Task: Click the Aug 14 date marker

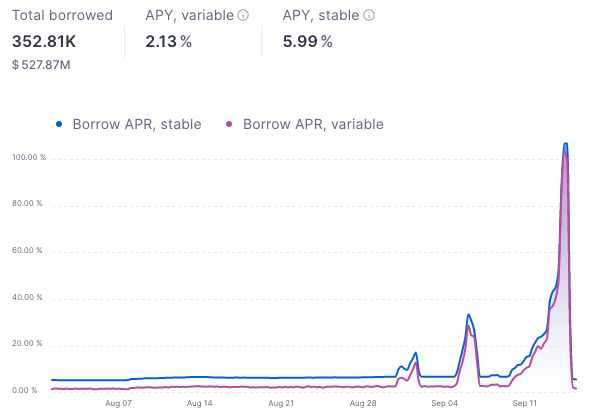Action: (x=199, y=403)
